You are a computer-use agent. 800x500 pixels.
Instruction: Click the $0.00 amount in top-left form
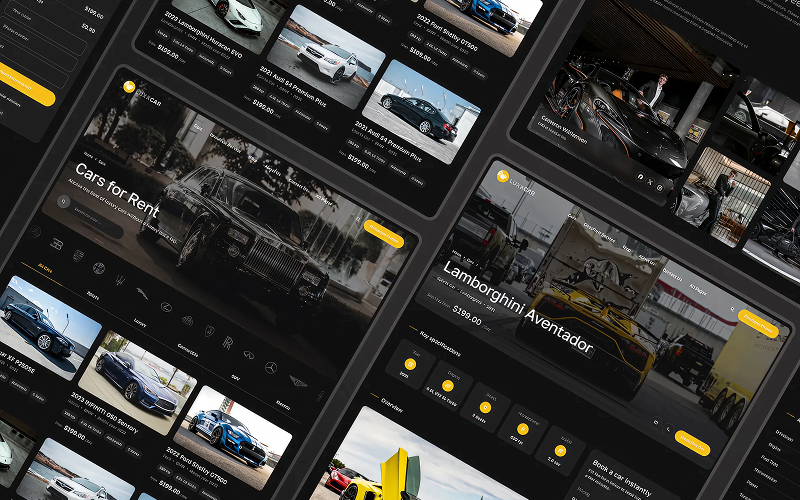coord(89,28)
